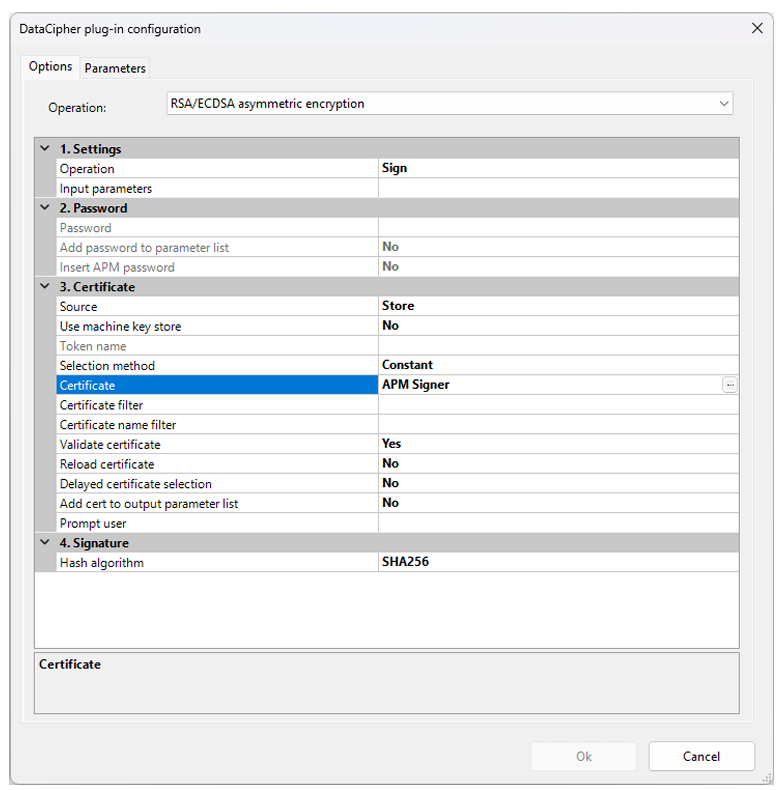The height and width of the screenshot is (790, 782).
Task: Click the SHA256 value cell
Action: pyautogui.click(x=558, y=562)
